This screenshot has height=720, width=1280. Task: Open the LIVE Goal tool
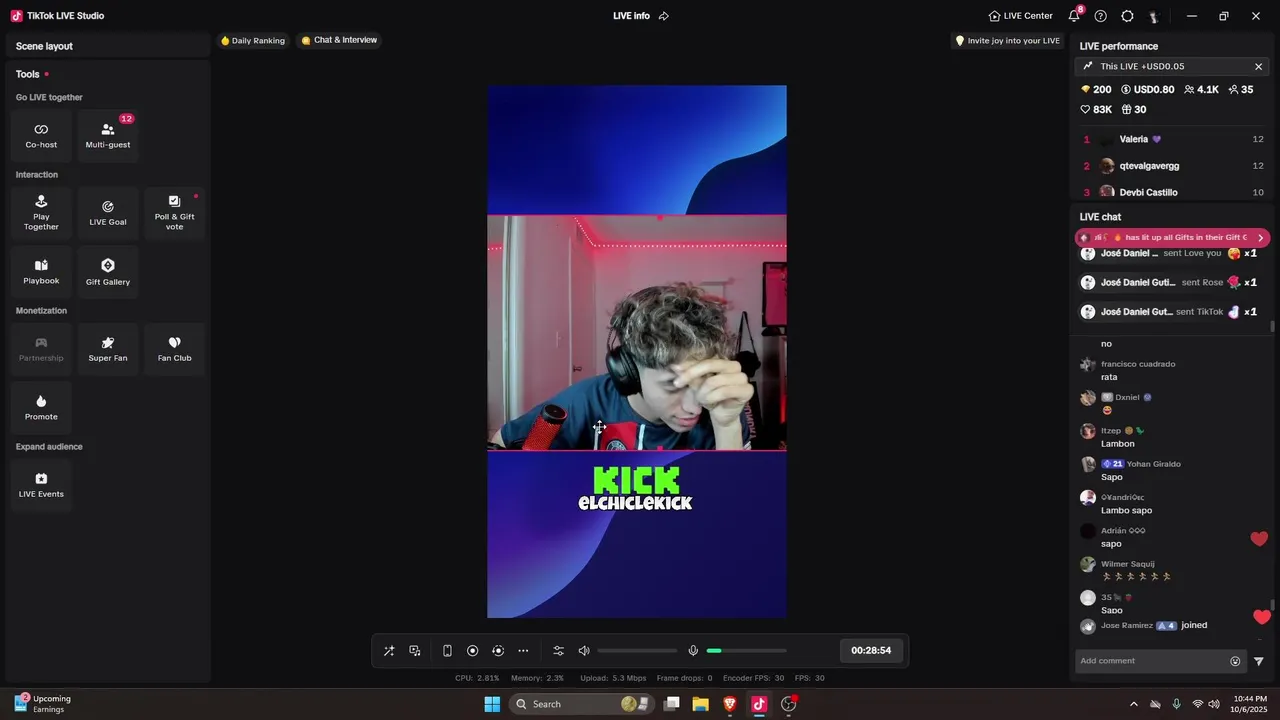108,213
